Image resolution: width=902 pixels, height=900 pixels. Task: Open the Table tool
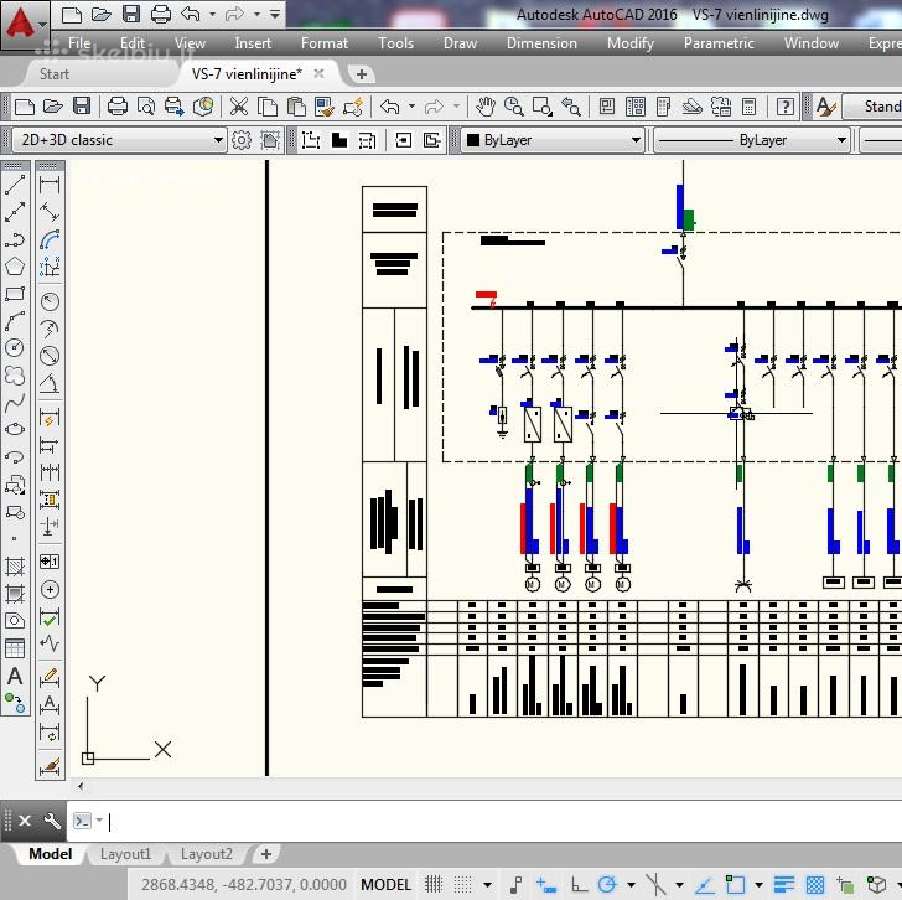tap(15, 648)
